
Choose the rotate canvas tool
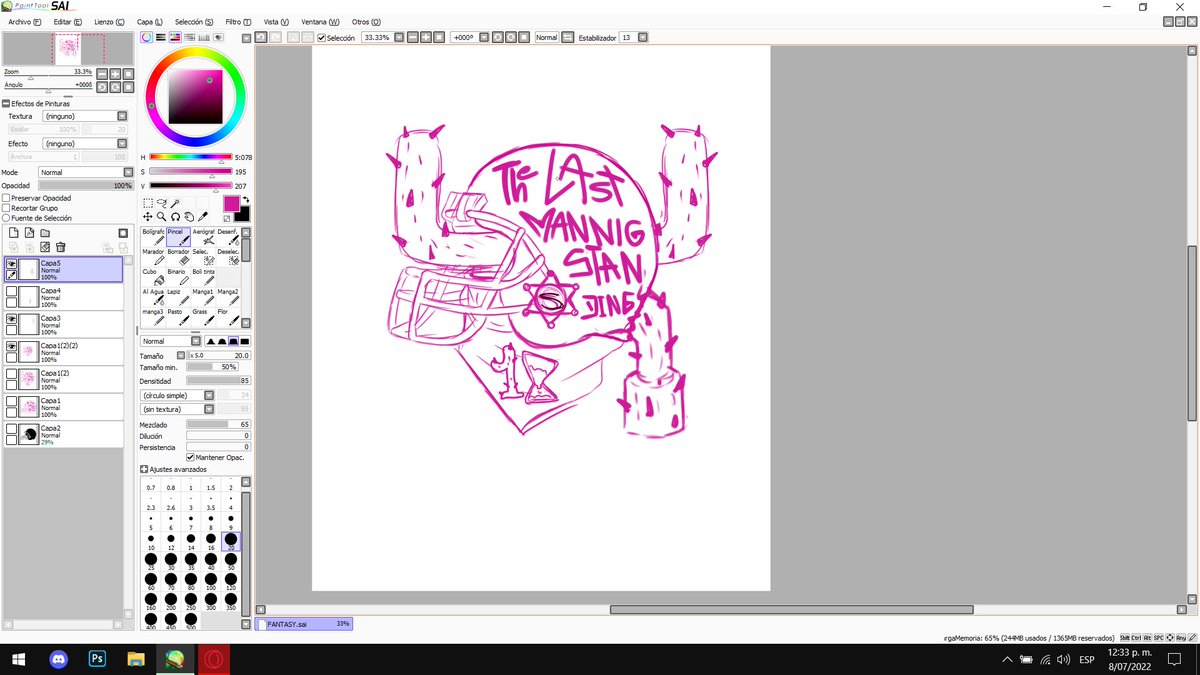(175, 216)
